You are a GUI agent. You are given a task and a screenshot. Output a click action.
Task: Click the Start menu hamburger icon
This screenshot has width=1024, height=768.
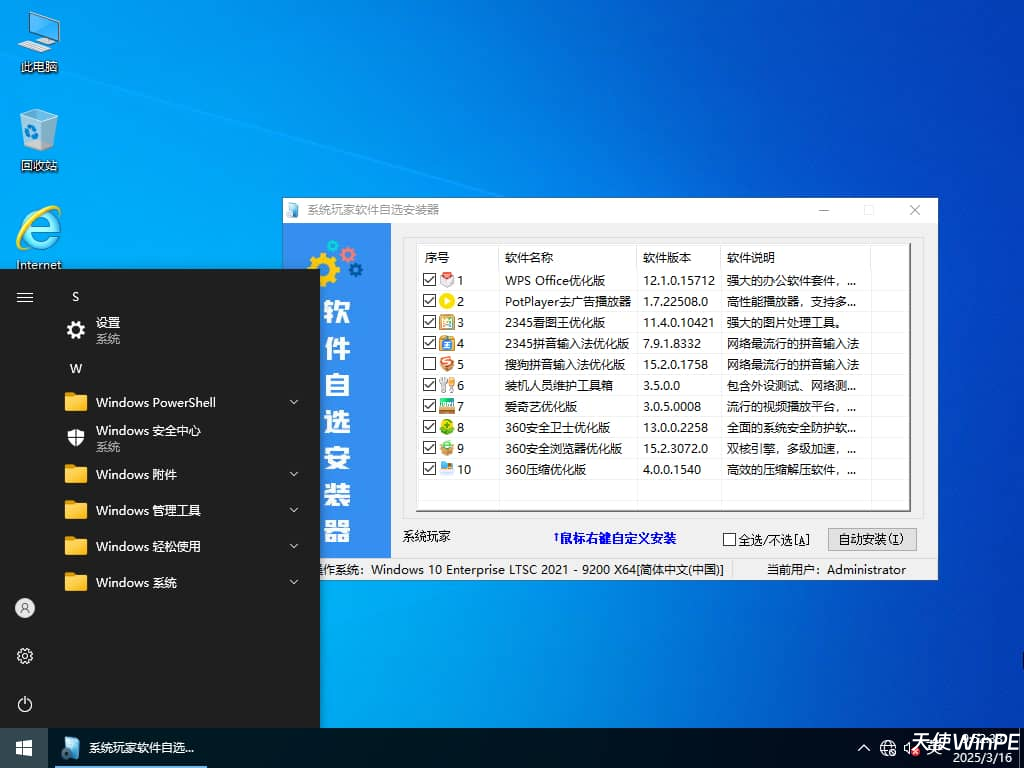(25, 298)
